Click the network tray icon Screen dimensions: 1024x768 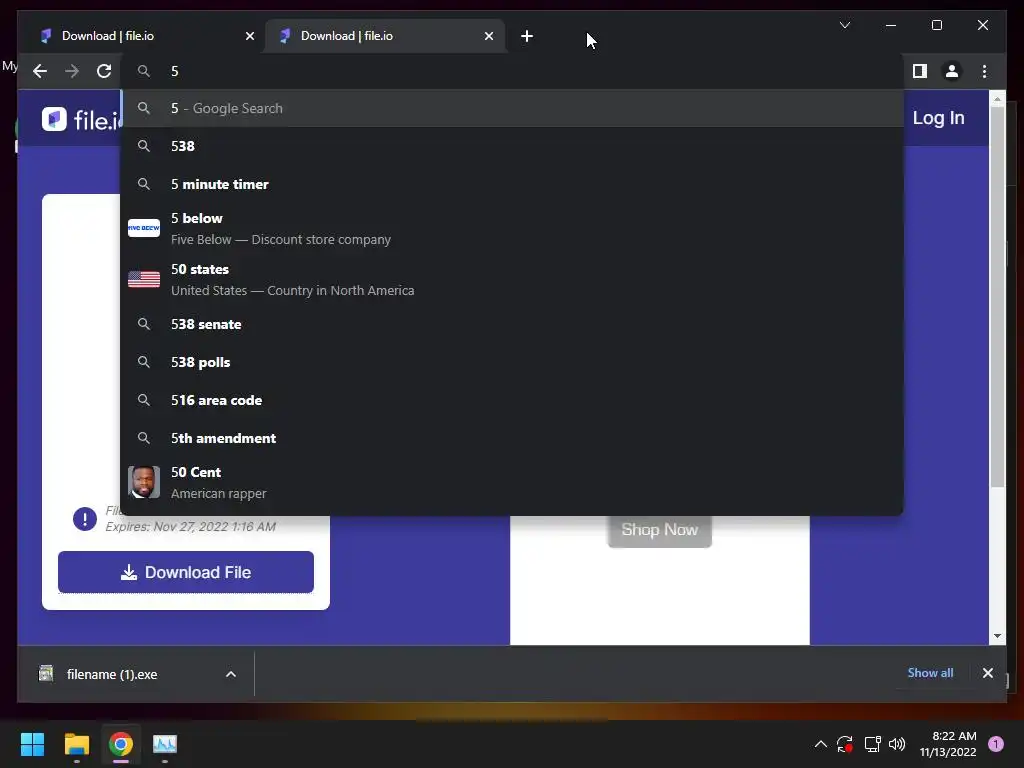click(872, 744)
